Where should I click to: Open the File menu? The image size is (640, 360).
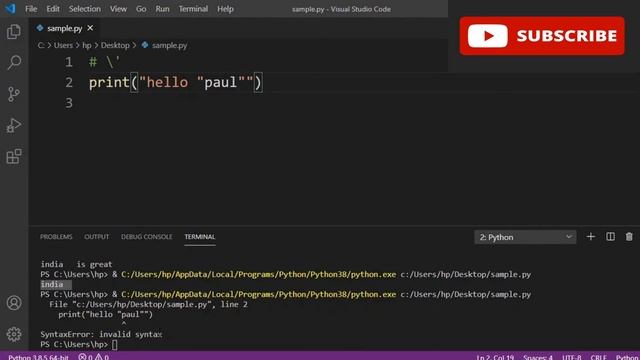coord(31,9)
